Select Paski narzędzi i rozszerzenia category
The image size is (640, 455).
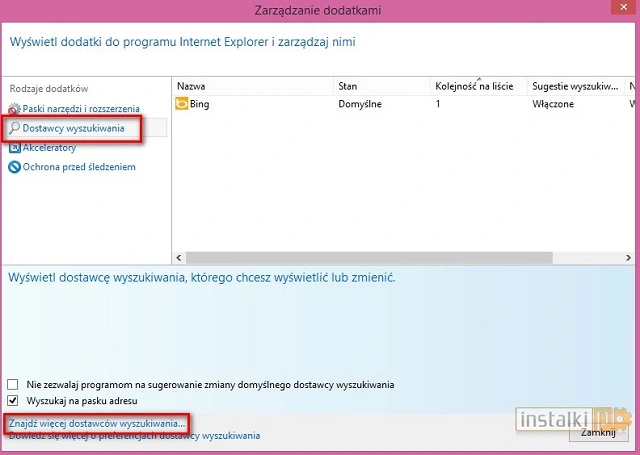pos(81,108)
